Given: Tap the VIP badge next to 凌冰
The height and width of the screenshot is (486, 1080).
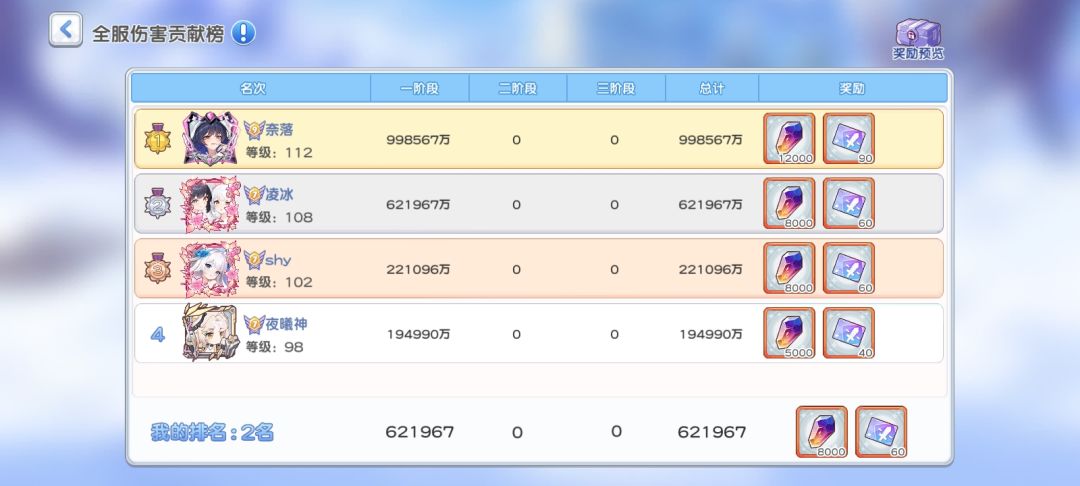Looking at the screenshot, I should (254, 195).
